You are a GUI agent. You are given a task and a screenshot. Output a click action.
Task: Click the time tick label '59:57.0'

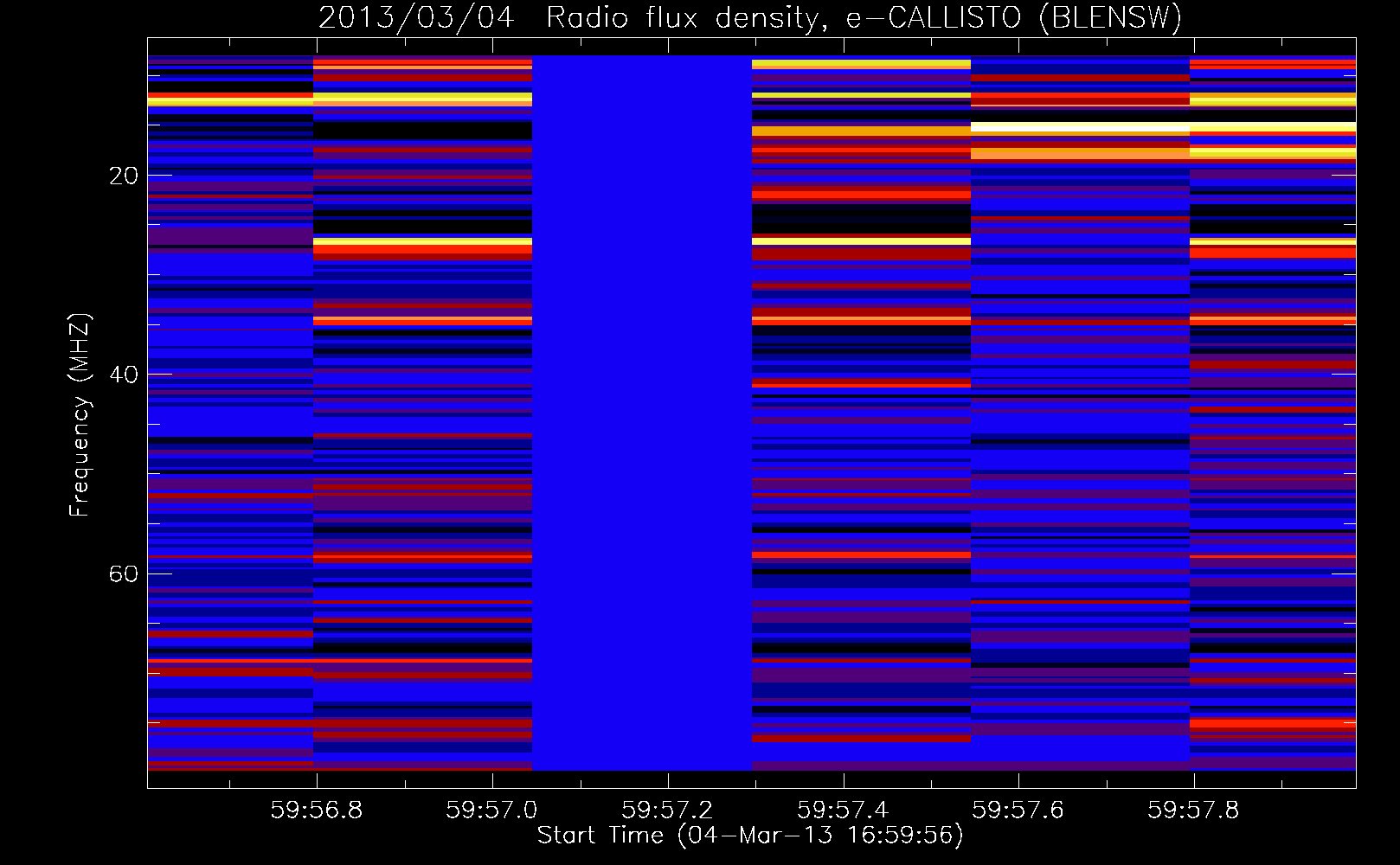click(491, 811)
